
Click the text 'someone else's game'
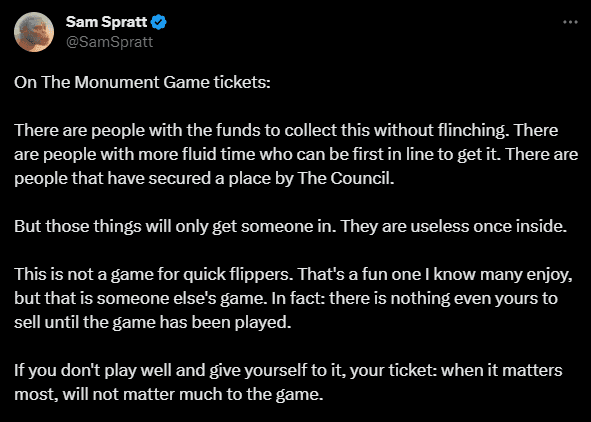[x=180, y=298]
